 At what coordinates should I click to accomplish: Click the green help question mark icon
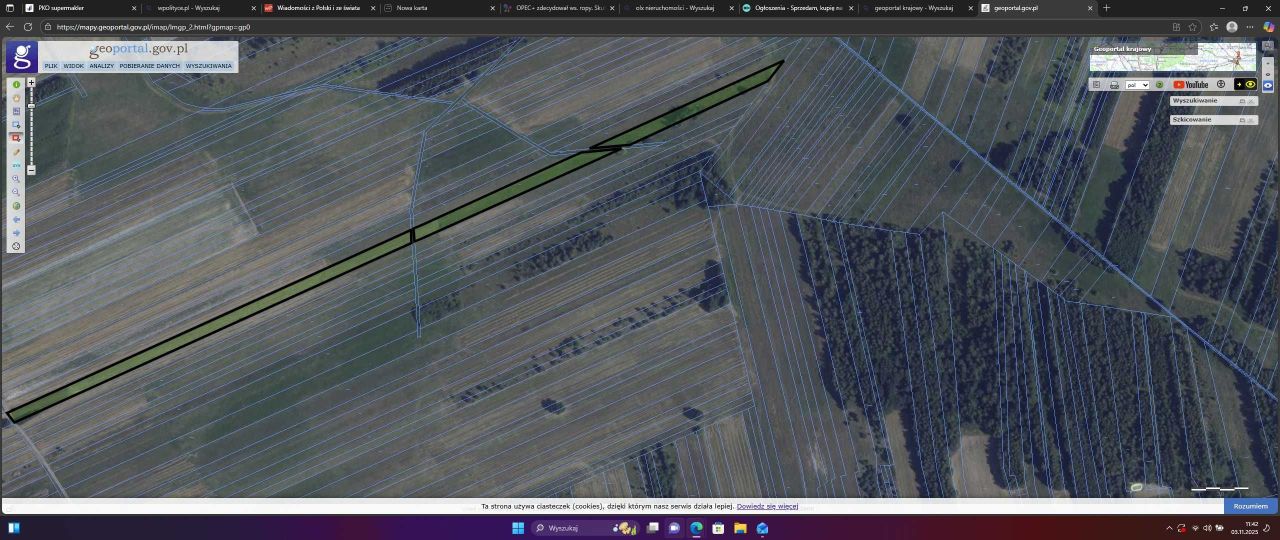coord(1160,85)
